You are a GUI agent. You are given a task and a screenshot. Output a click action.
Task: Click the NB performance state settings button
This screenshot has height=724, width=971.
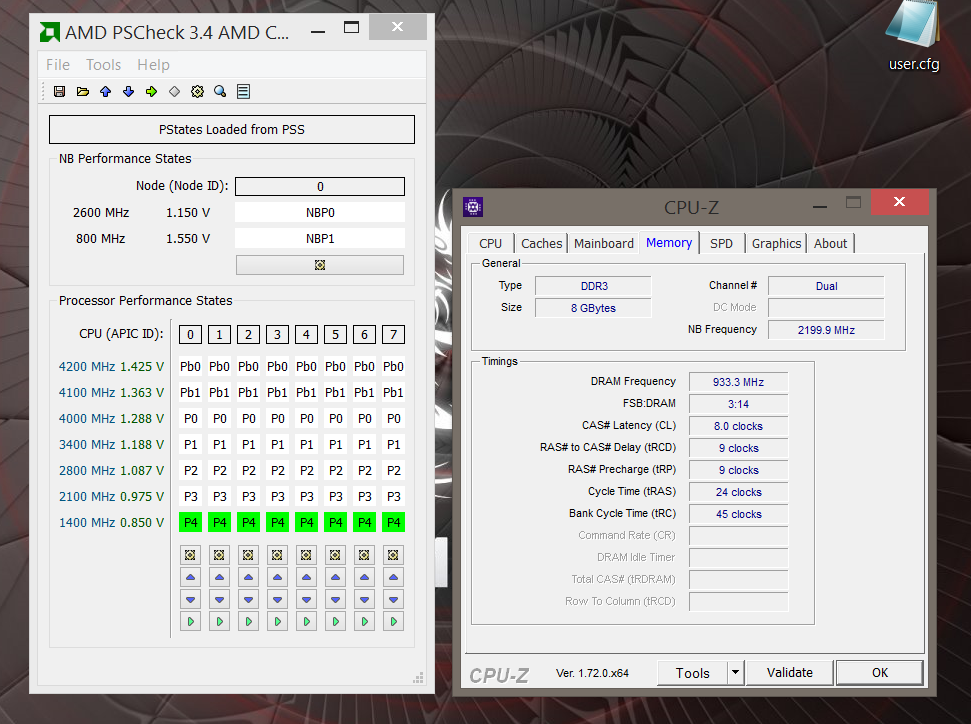point(320,265)
